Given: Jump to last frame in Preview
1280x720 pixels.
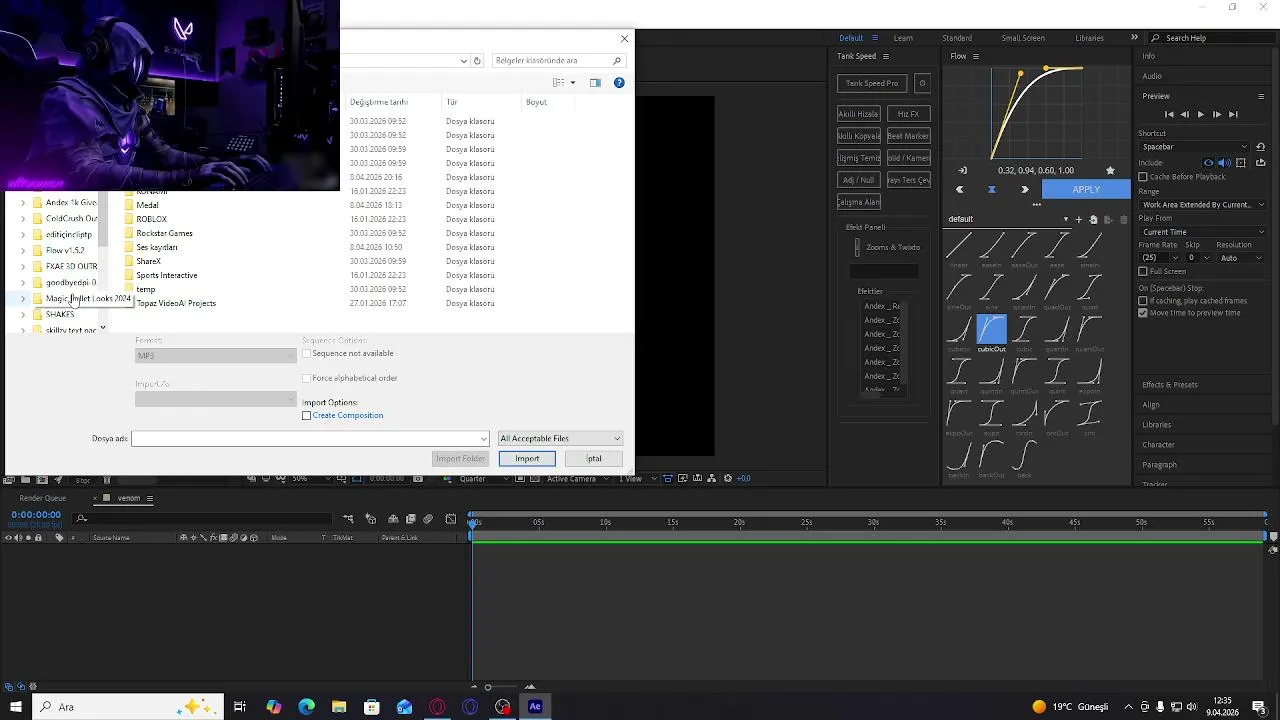Looking at the screenshot, I should coord(1233,114).
